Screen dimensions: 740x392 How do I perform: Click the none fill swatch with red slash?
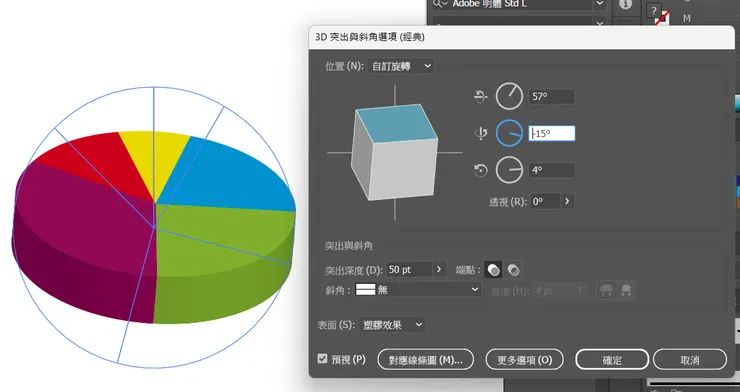tap(662, 18)
